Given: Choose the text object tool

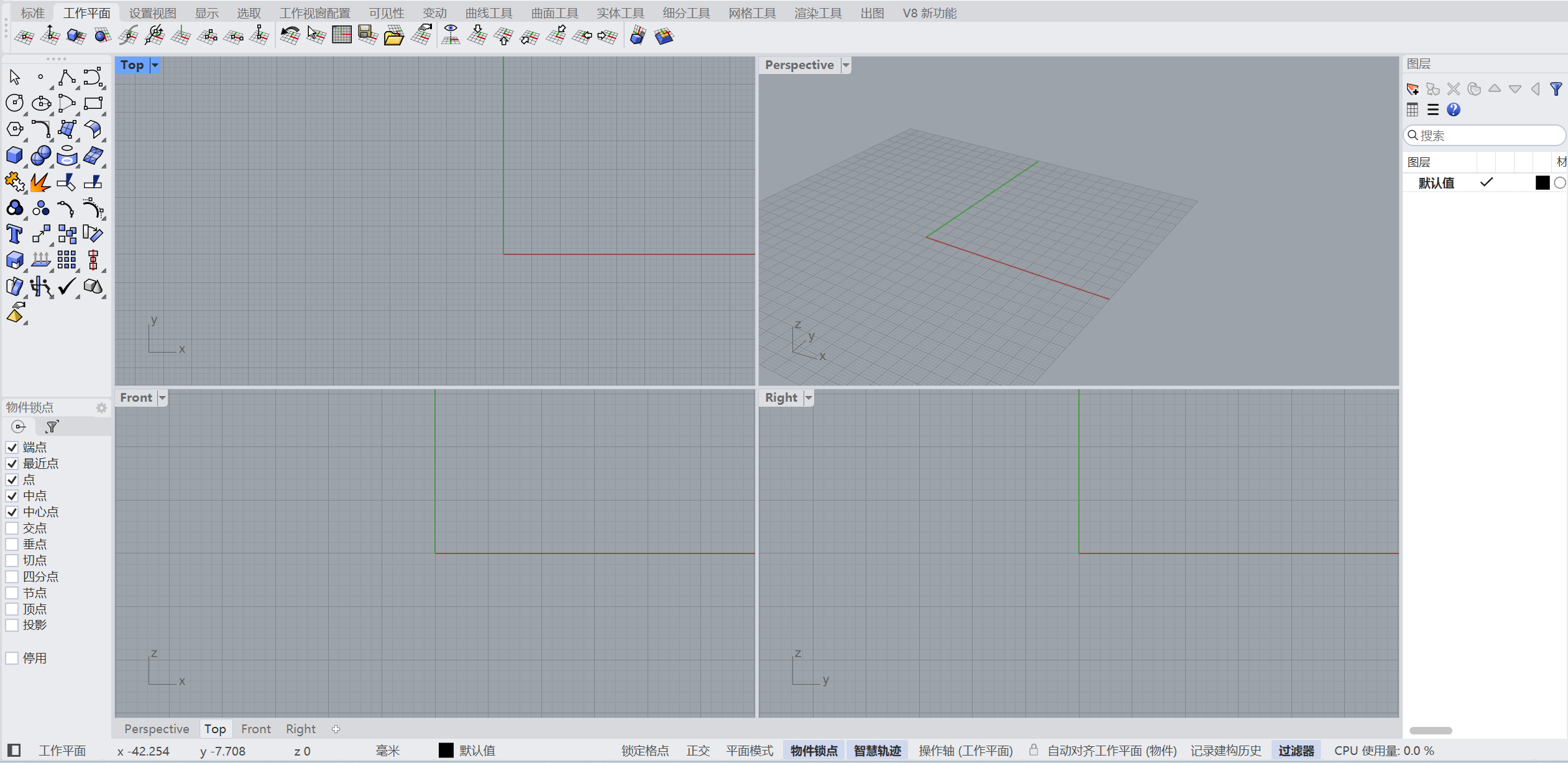Looking at the screenshot, I should (x=15, y=234).
